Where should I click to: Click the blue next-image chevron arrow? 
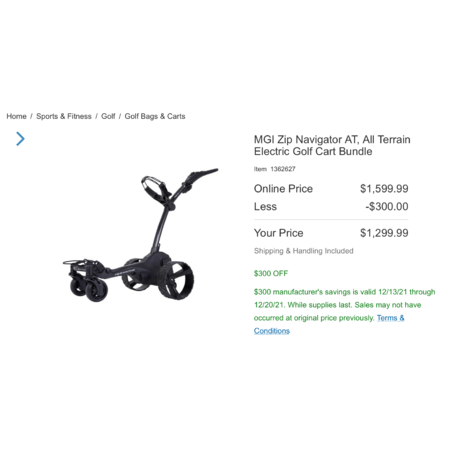20,139
